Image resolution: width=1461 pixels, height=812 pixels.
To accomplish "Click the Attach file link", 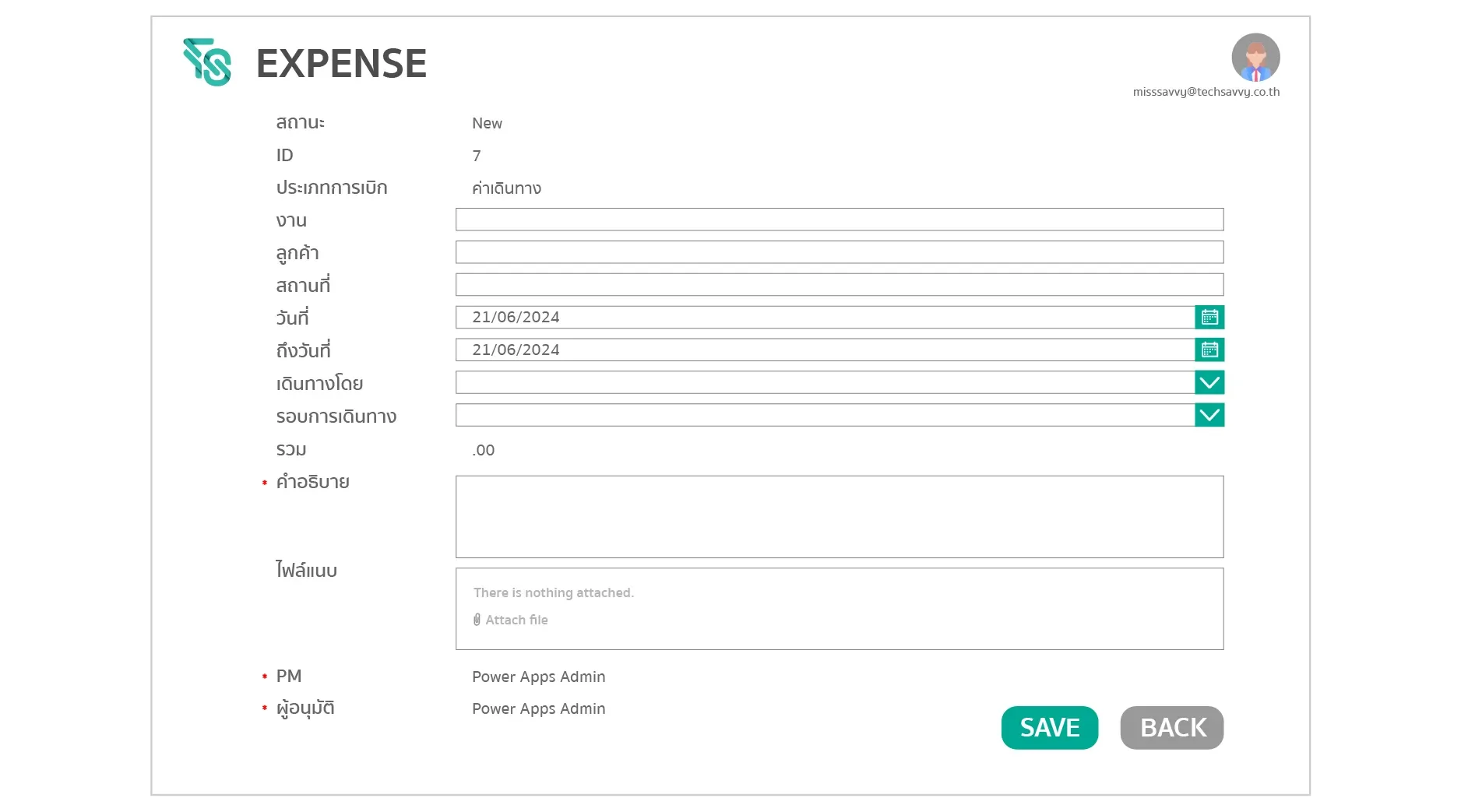I will click(x=517, y=620).
